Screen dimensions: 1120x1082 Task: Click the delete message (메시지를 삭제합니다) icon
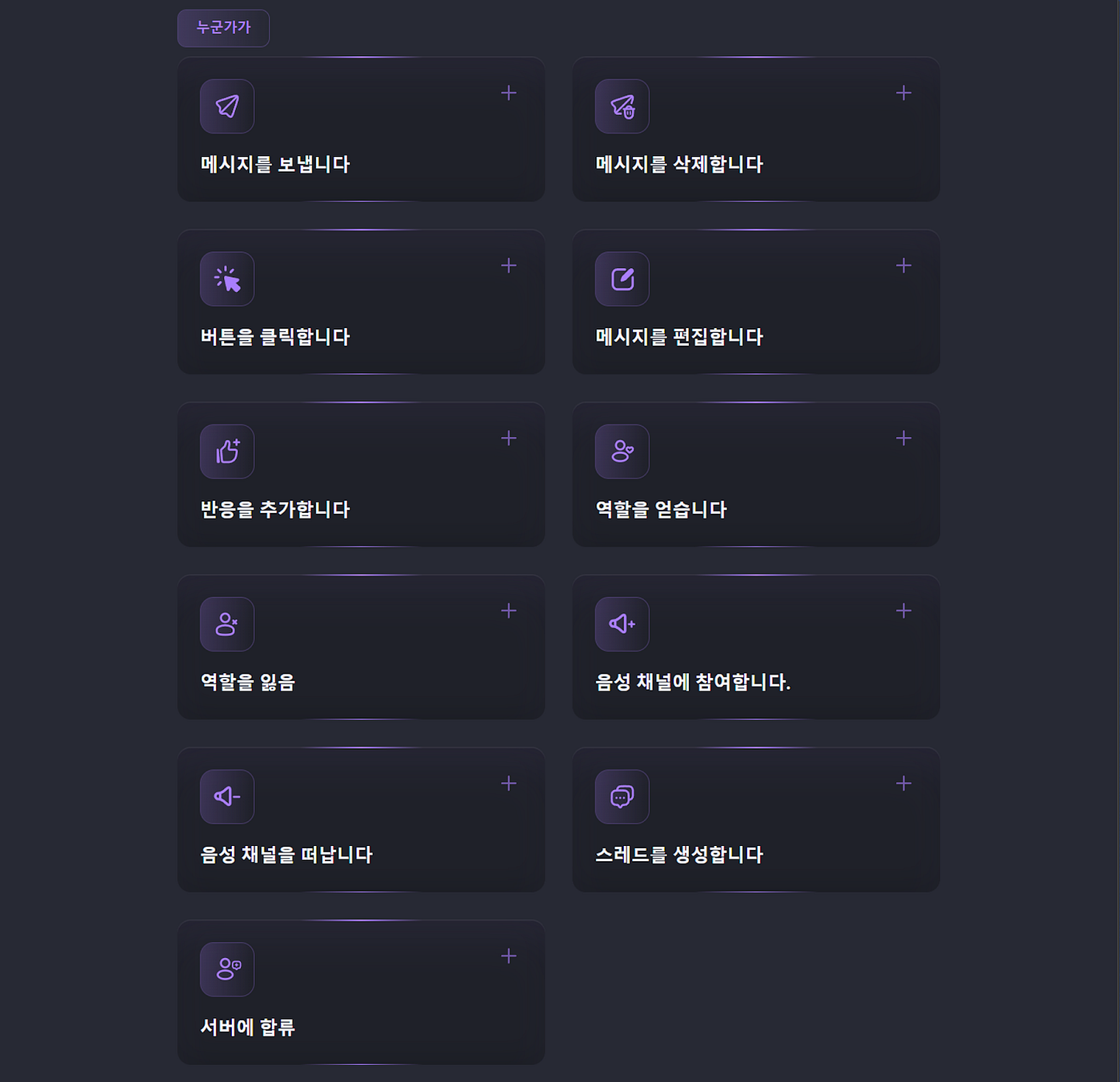[x=622, y=106]
